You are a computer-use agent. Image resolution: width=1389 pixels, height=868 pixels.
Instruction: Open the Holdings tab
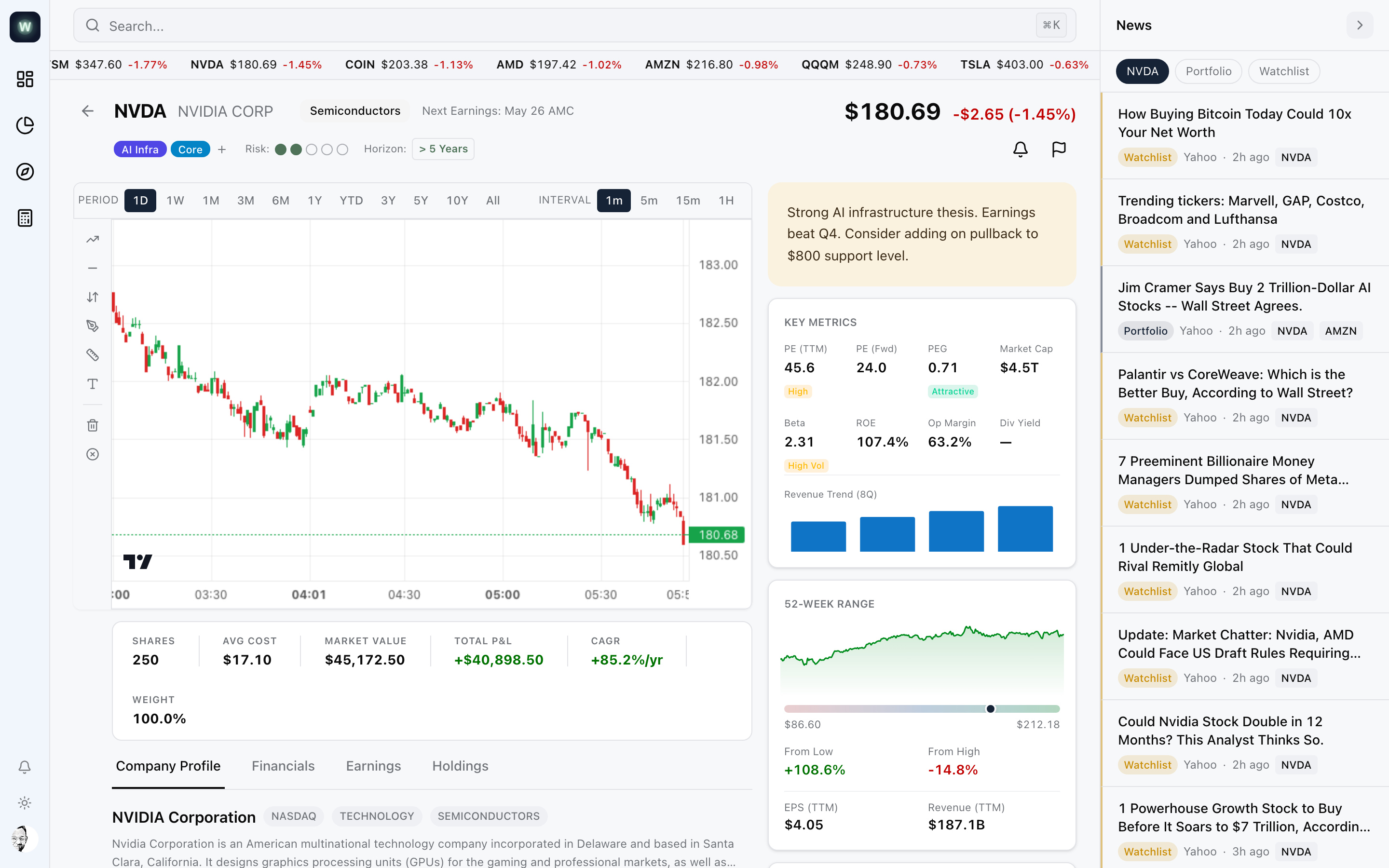pyautogui.click(x=460, y=766)
